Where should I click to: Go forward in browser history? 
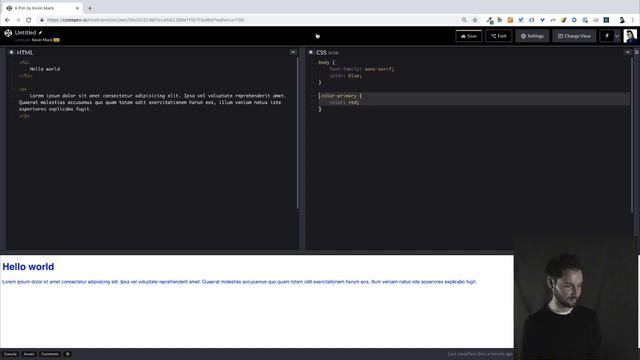click(18, 20)
